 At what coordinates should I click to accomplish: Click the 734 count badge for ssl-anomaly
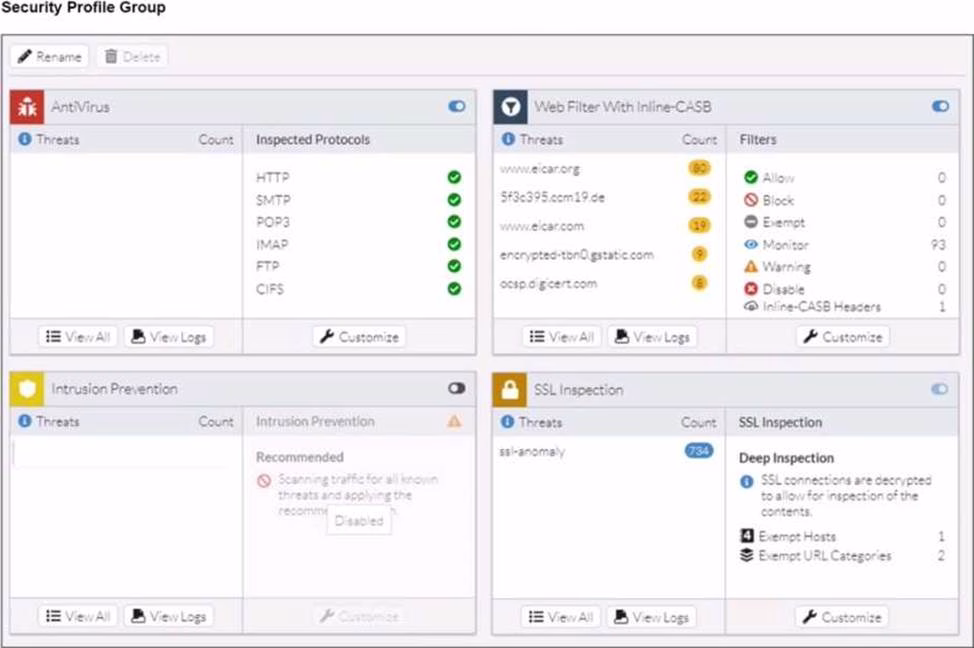[699, 450]
